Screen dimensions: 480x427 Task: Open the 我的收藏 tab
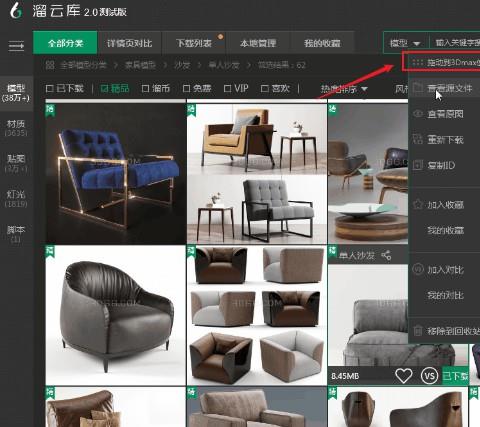point(322,43)
